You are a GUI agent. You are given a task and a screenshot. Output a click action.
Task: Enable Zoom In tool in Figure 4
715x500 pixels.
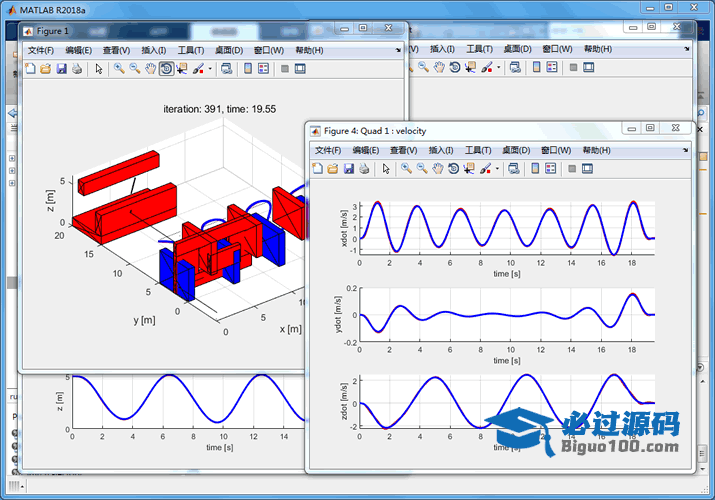(x=406, y=168)
